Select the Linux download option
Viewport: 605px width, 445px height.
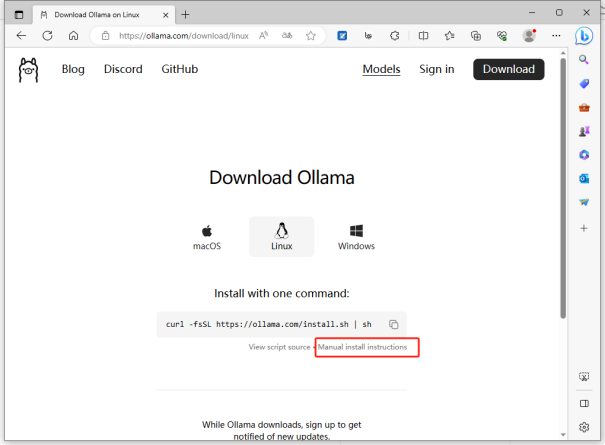coord(282,237)
